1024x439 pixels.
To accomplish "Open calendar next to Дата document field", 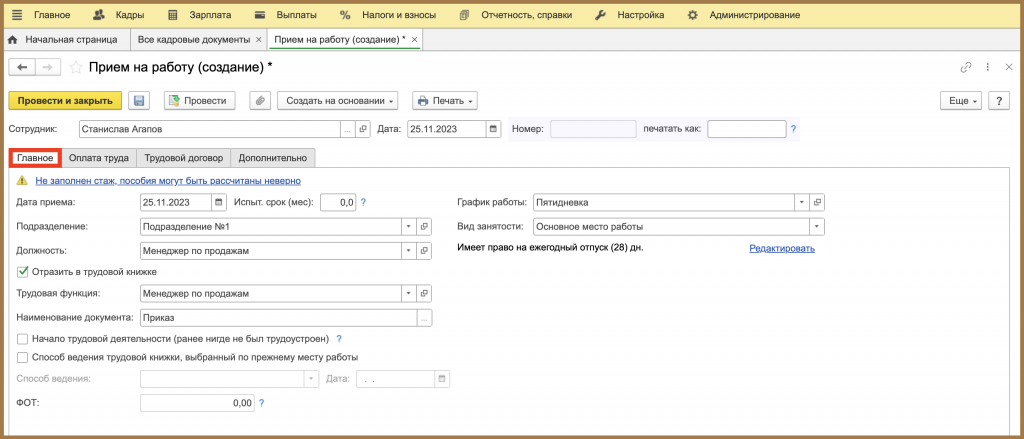I will pyautogui.click(x=494, y=129).
